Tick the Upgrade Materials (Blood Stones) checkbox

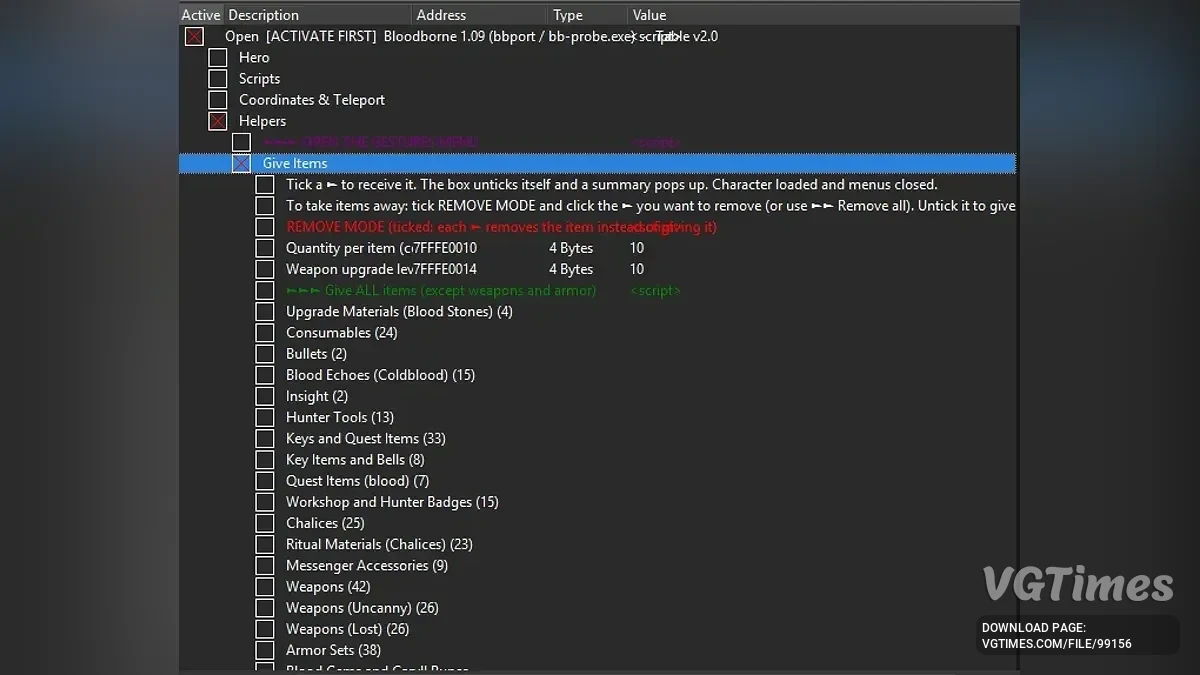click(264, 312)
